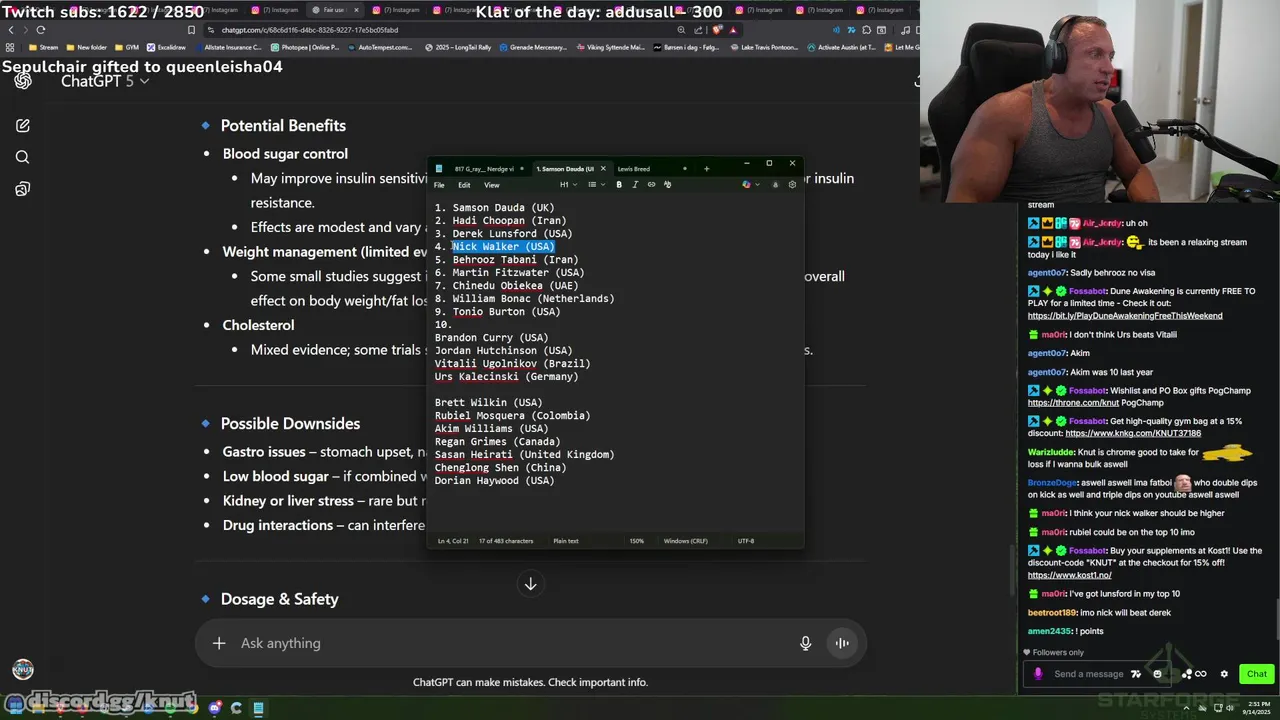Open the Notepad icon in the Windows taskbar
Image resolution: width=1280 pixels, height=720 pixels.
[258, 708]
